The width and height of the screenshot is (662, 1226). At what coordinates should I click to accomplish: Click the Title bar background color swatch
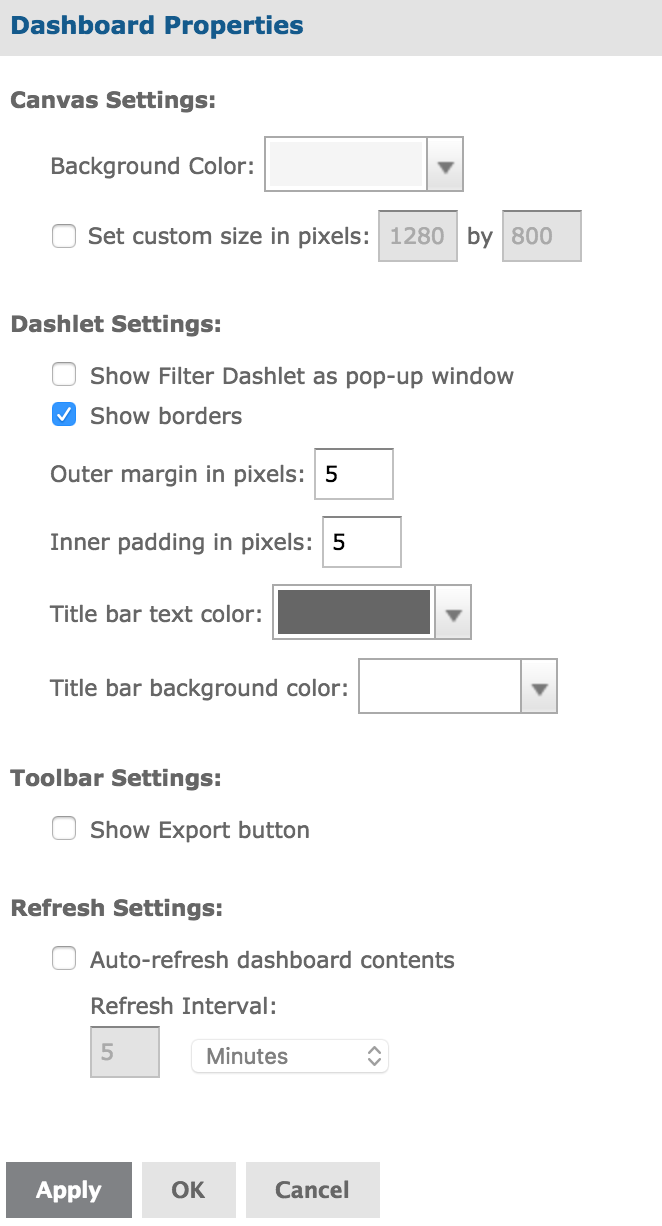pyautogui.click(x=440, y=686)
